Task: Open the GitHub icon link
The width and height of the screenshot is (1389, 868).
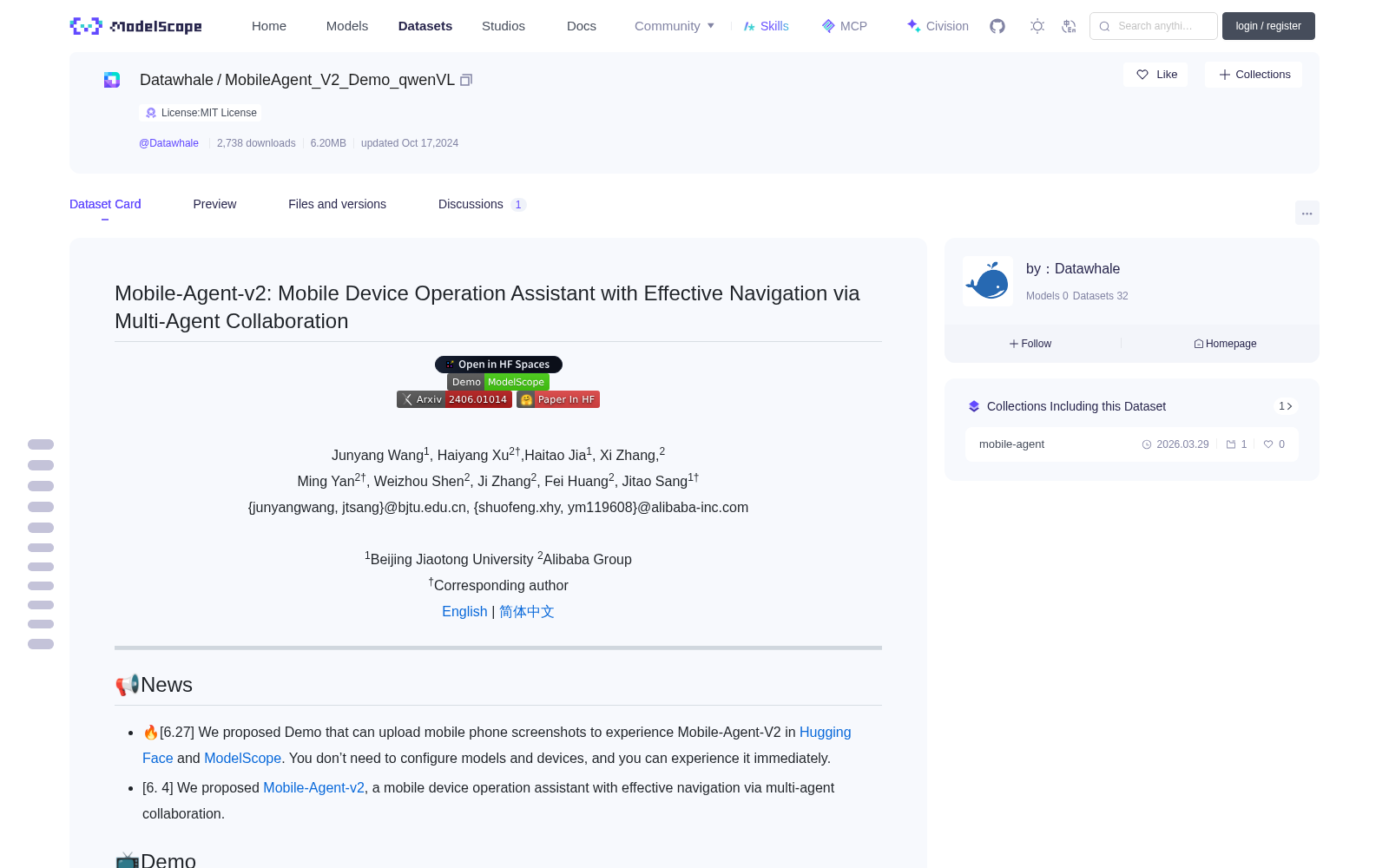Action: point(997,26)
